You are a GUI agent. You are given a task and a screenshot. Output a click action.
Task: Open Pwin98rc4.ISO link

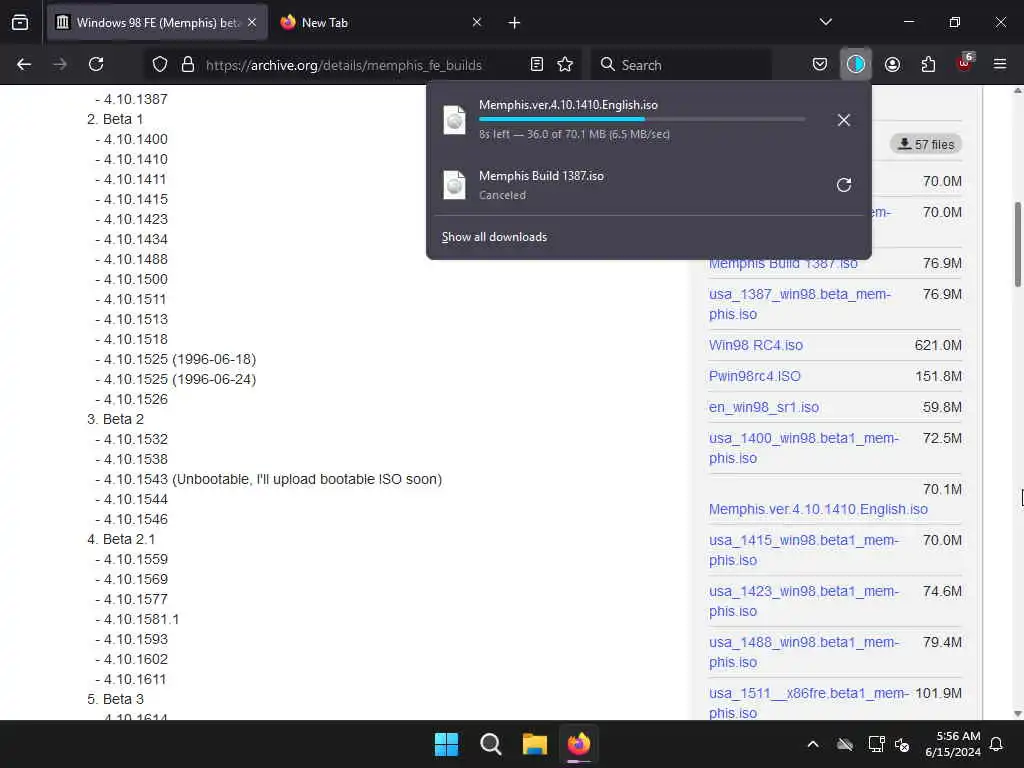(754, 376)
